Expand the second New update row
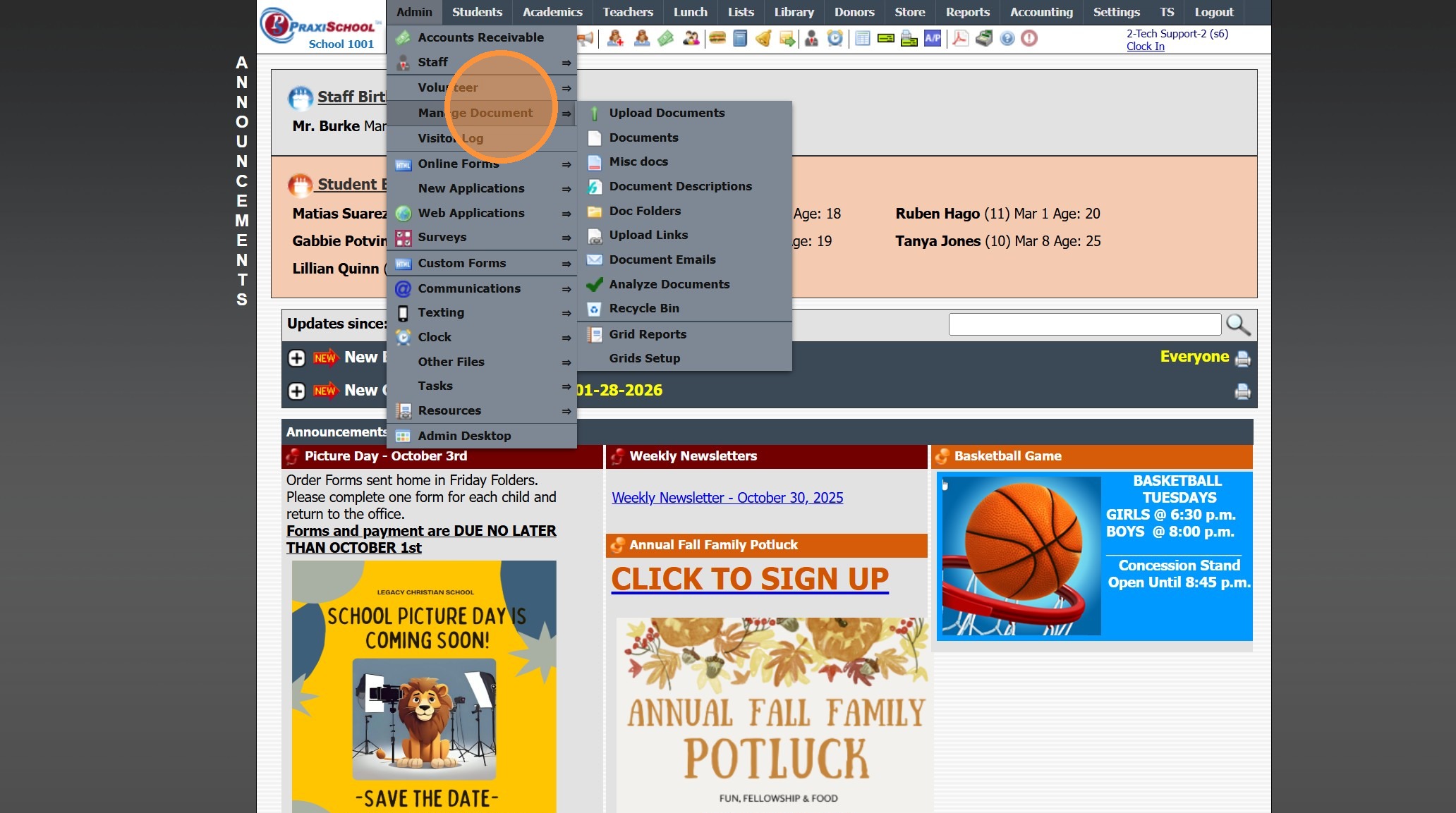This screenshot has height=813, width=1456. [296, 391]
